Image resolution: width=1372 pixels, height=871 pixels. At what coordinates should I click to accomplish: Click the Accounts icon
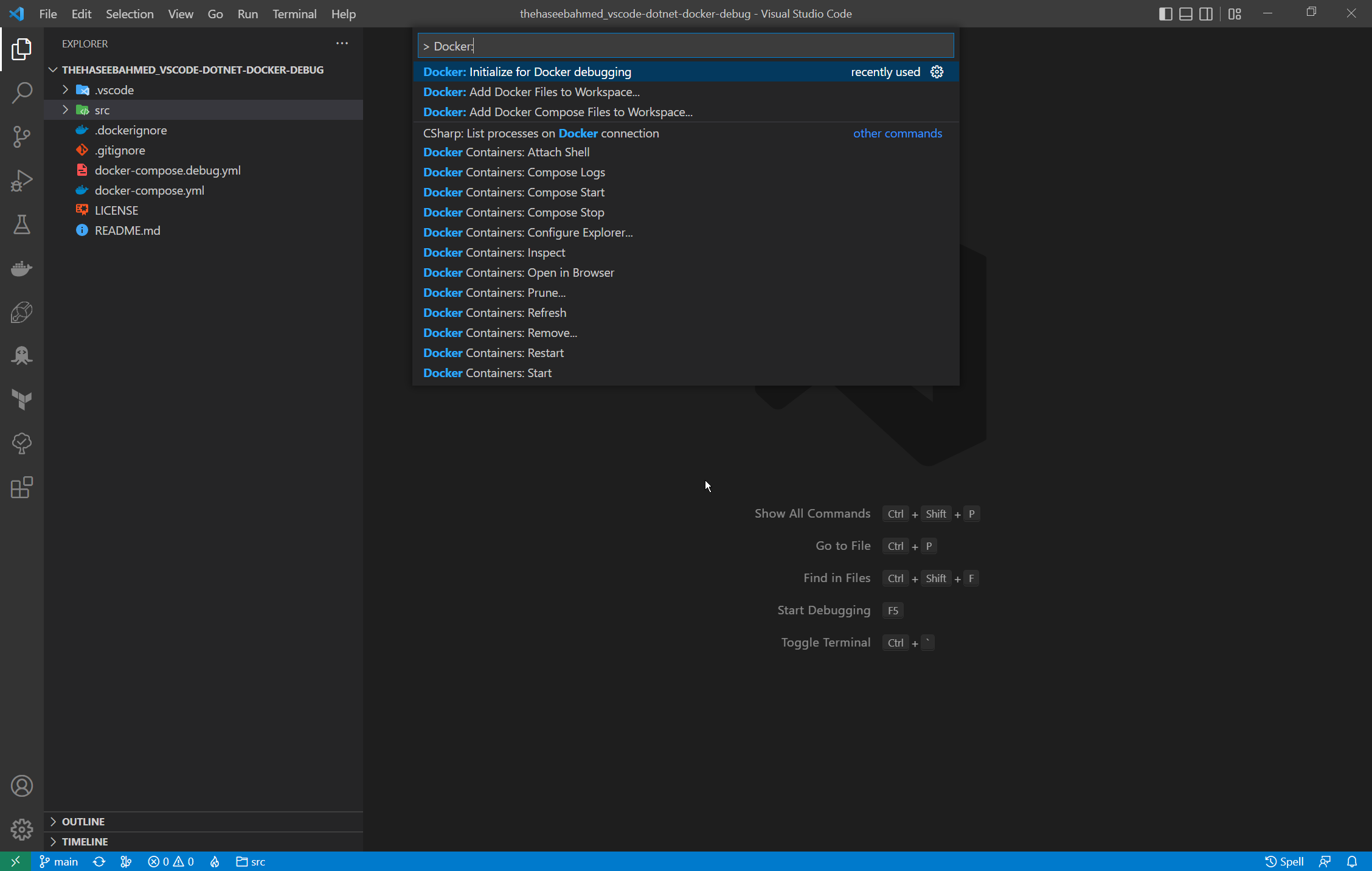tap(22, 786)
